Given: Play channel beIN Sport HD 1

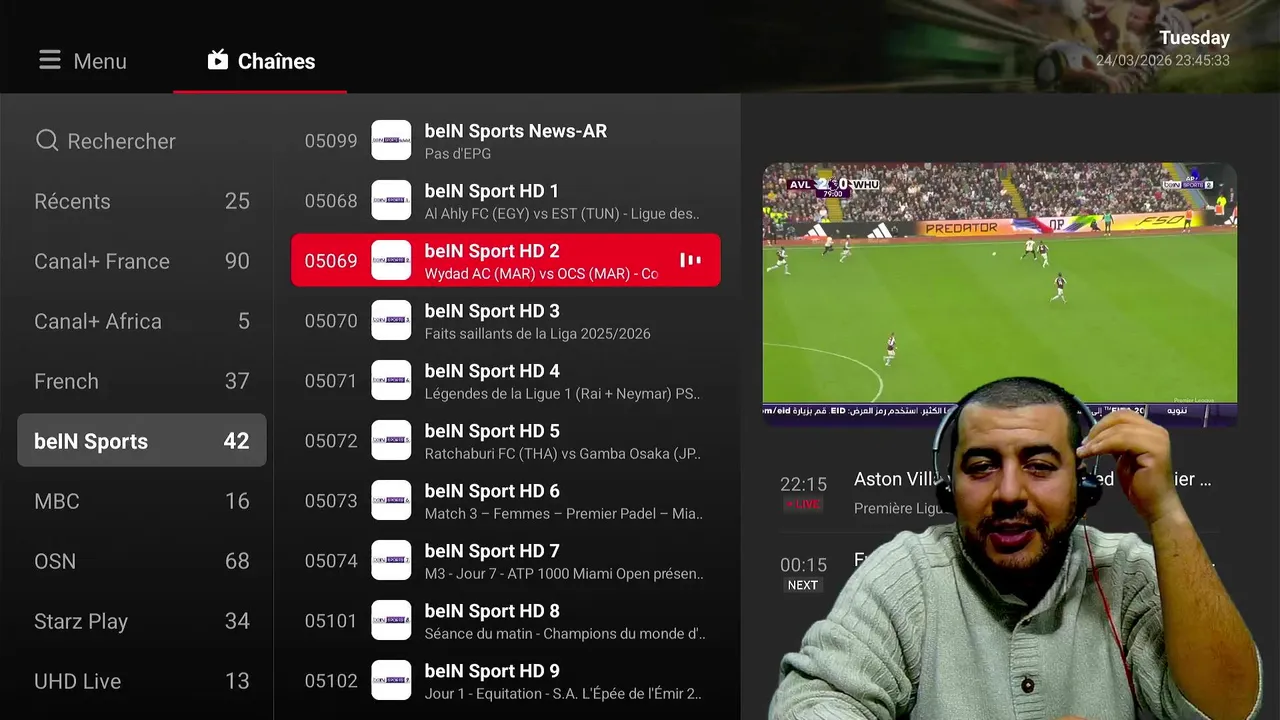Looking at the screenshot, I should [x=506, y=200].
